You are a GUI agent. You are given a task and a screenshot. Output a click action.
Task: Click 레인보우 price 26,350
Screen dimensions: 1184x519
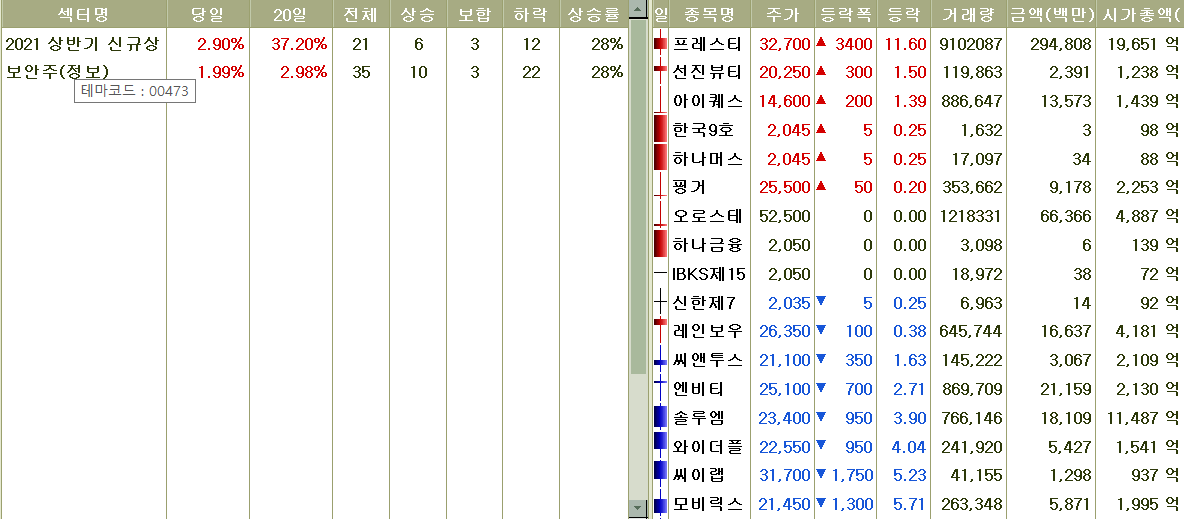785,331
